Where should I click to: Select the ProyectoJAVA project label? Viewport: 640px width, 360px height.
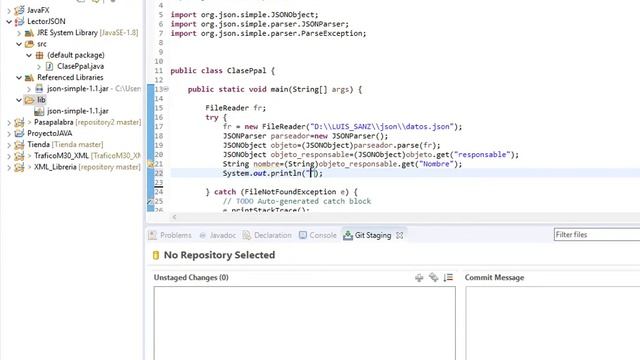(49, 133)
